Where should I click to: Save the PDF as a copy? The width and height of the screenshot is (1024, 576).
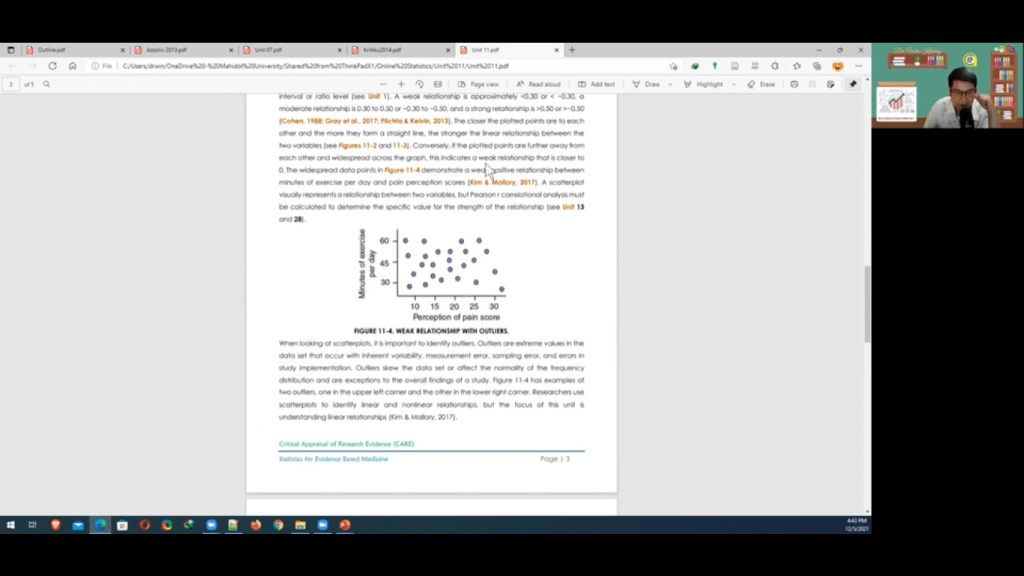coord(831,84)
